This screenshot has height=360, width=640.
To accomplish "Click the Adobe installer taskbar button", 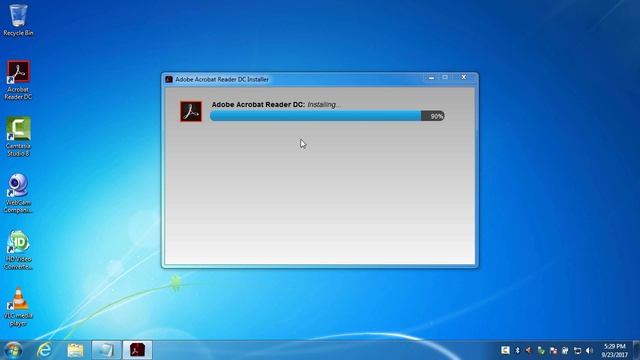I will tap(138, 350).
